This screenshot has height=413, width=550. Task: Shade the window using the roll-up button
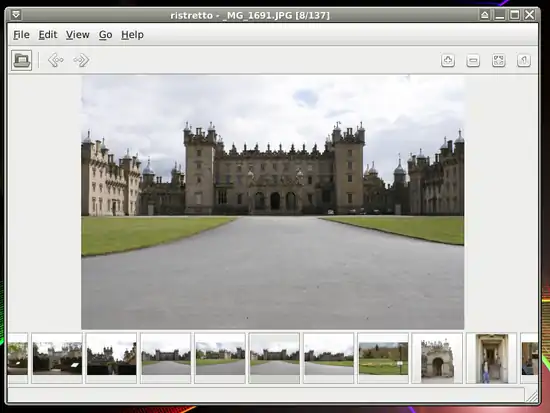[x=485, y=15]
